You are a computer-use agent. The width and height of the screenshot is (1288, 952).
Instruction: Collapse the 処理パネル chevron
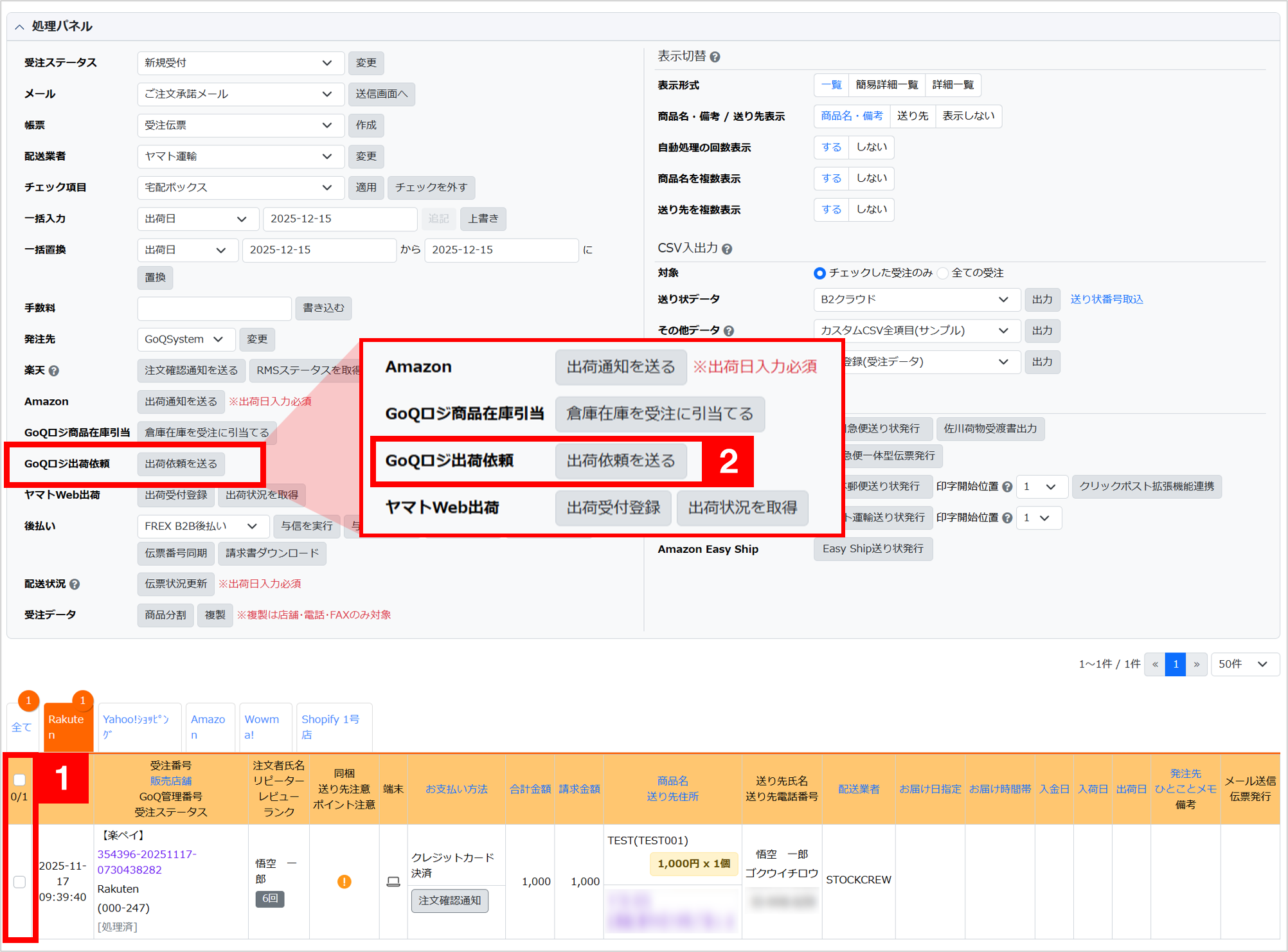19,26
